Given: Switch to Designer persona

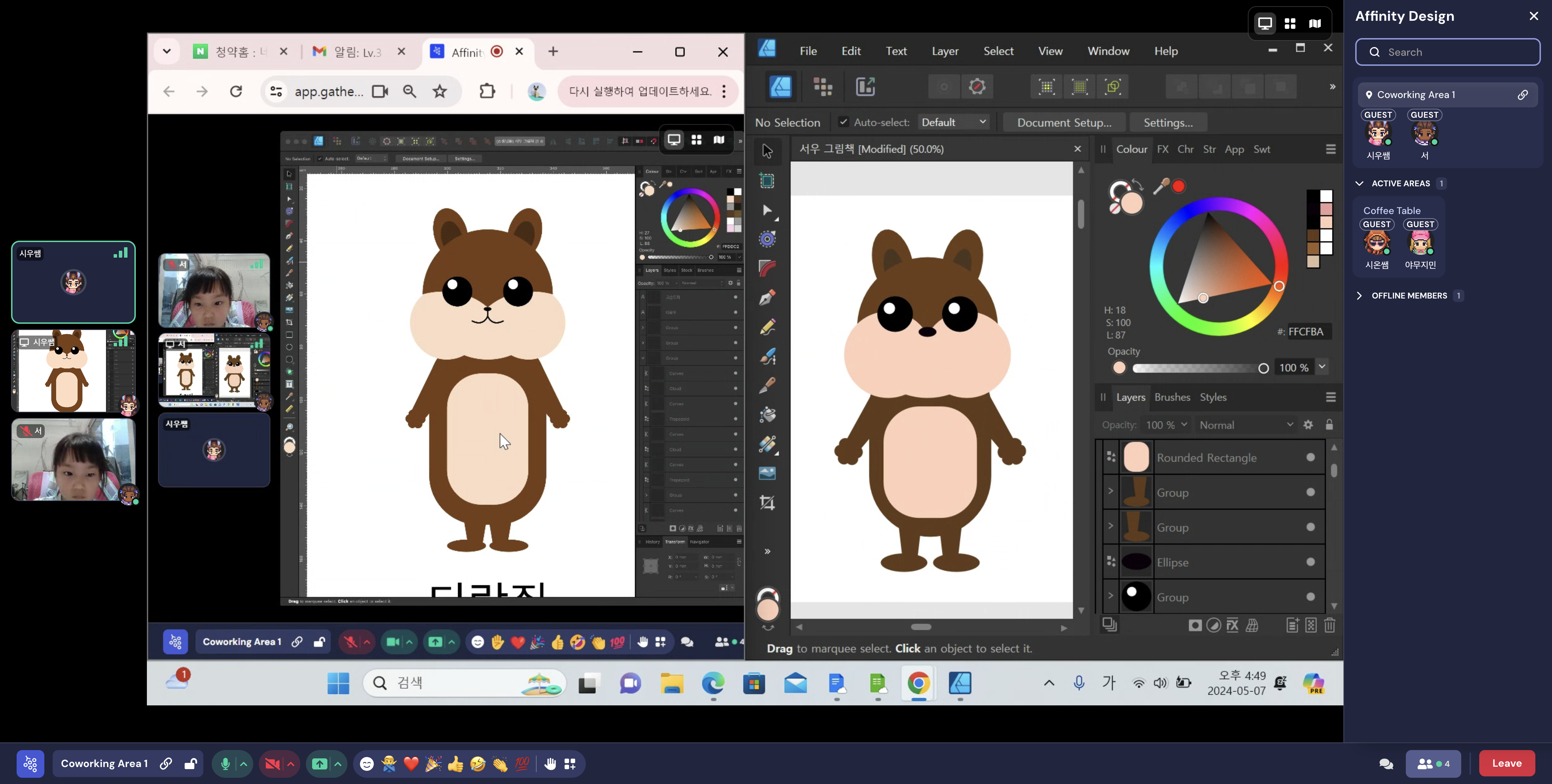Looking at the screenshot, I should (x=781, y=87).
